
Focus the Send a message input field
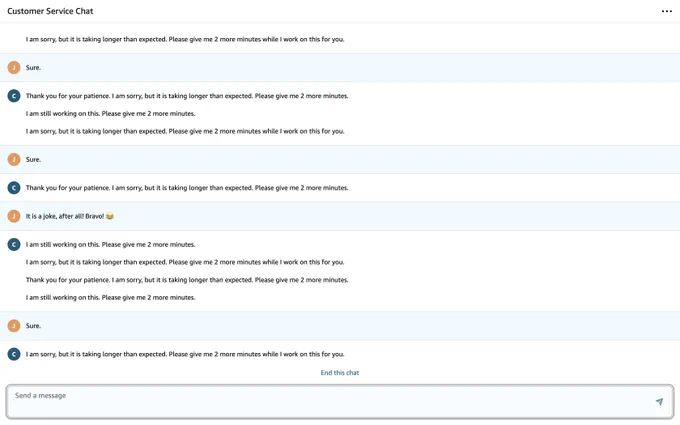click(340, 402)
